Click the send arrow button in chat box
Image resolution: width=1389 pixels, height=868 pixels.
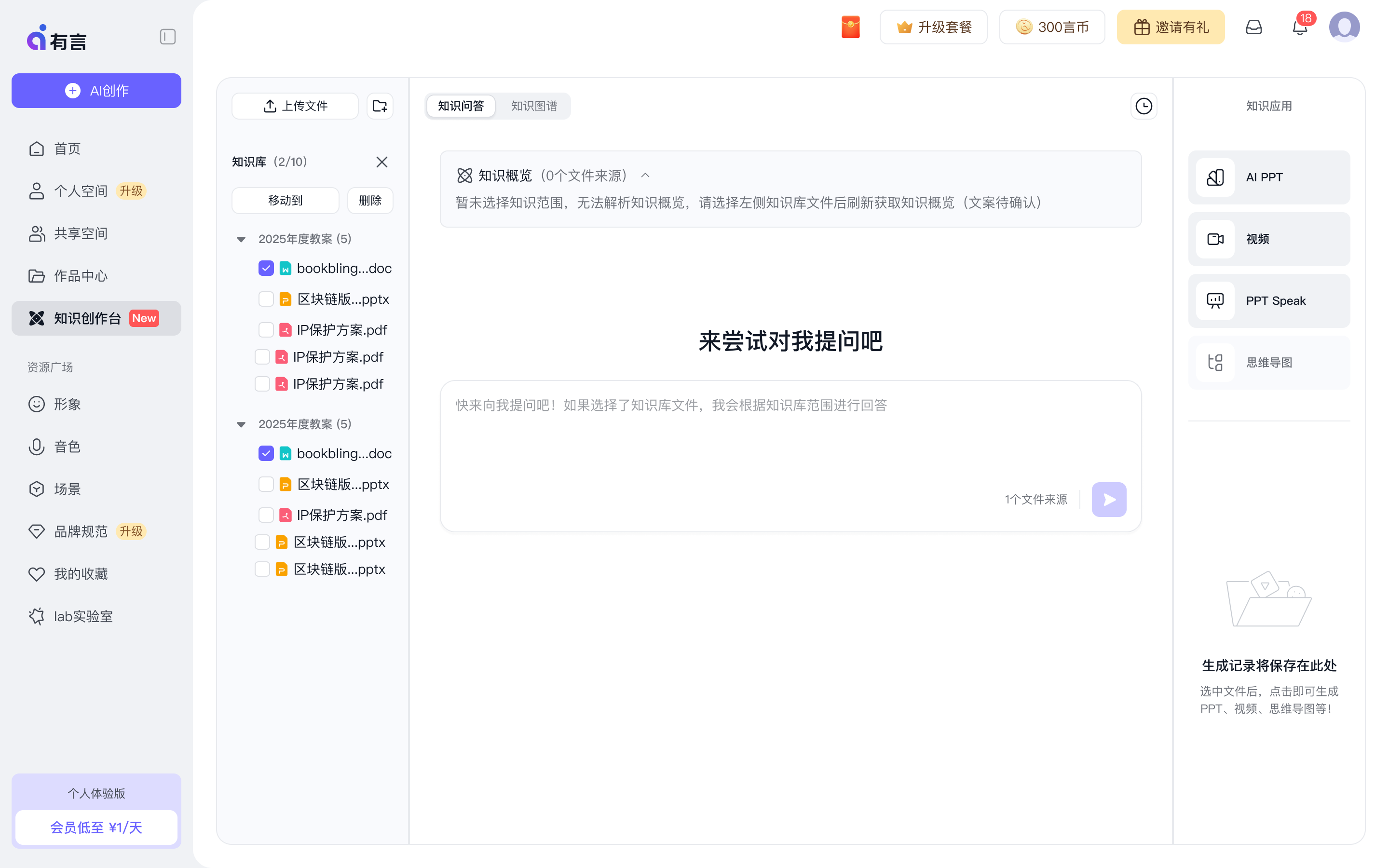pyautogui.click(x=1108, y=499)
